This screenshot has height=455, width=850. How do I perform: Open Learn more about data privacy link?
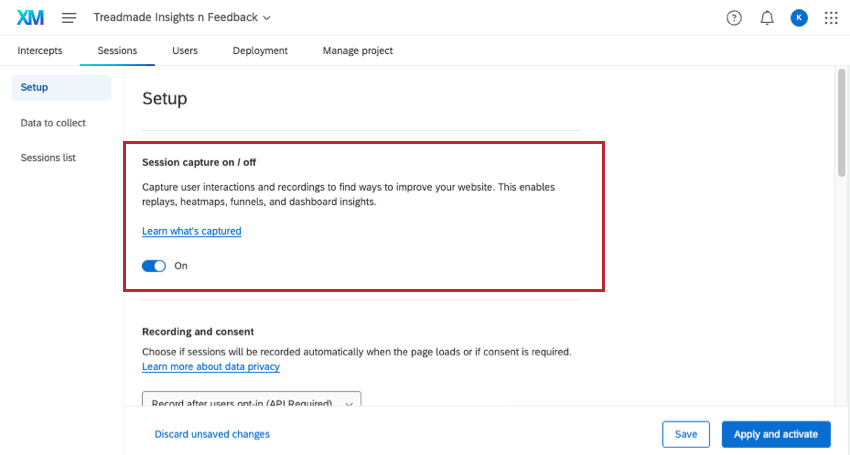pos(211,367)
